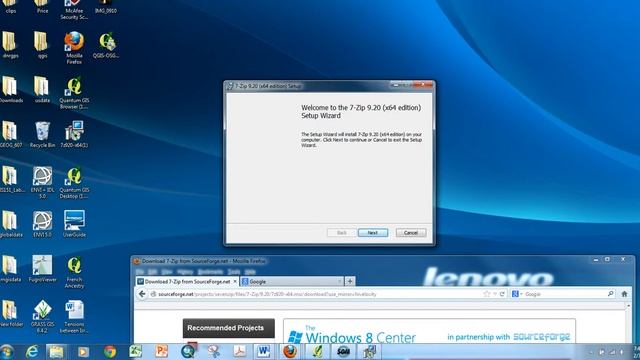
Task: Open the usdata folder on desktop
Action: (x=42, y=89)
